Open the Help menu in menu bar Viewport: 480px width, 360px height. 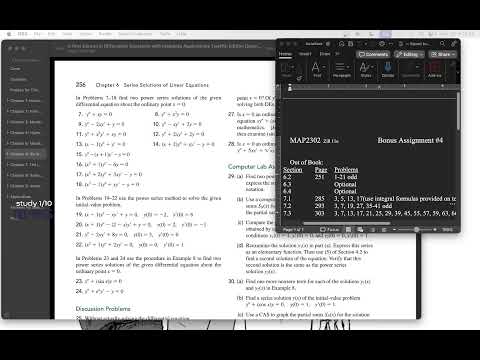click(182, 34)
